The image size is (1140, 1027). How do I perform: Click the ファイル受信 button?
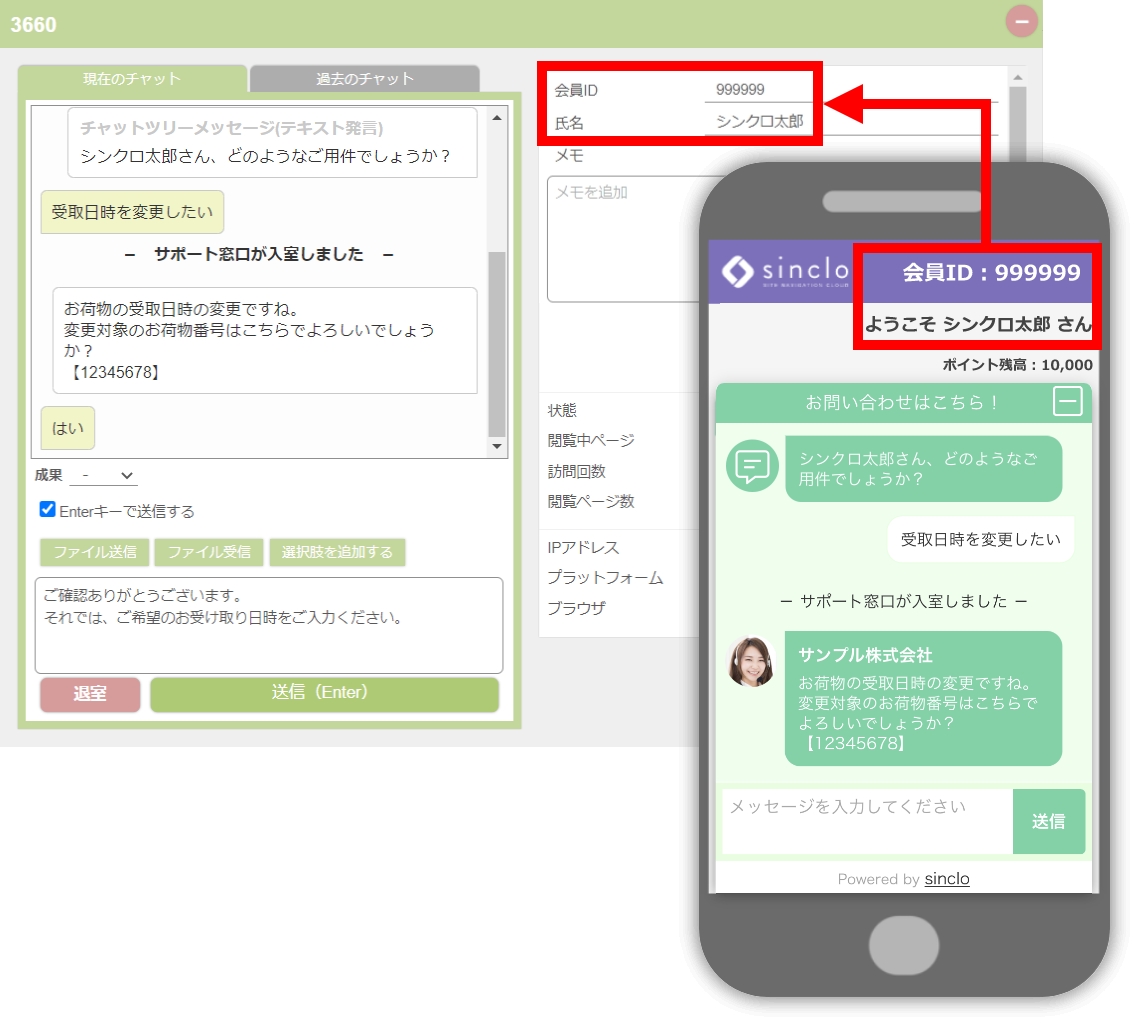[x=209, y=552]
